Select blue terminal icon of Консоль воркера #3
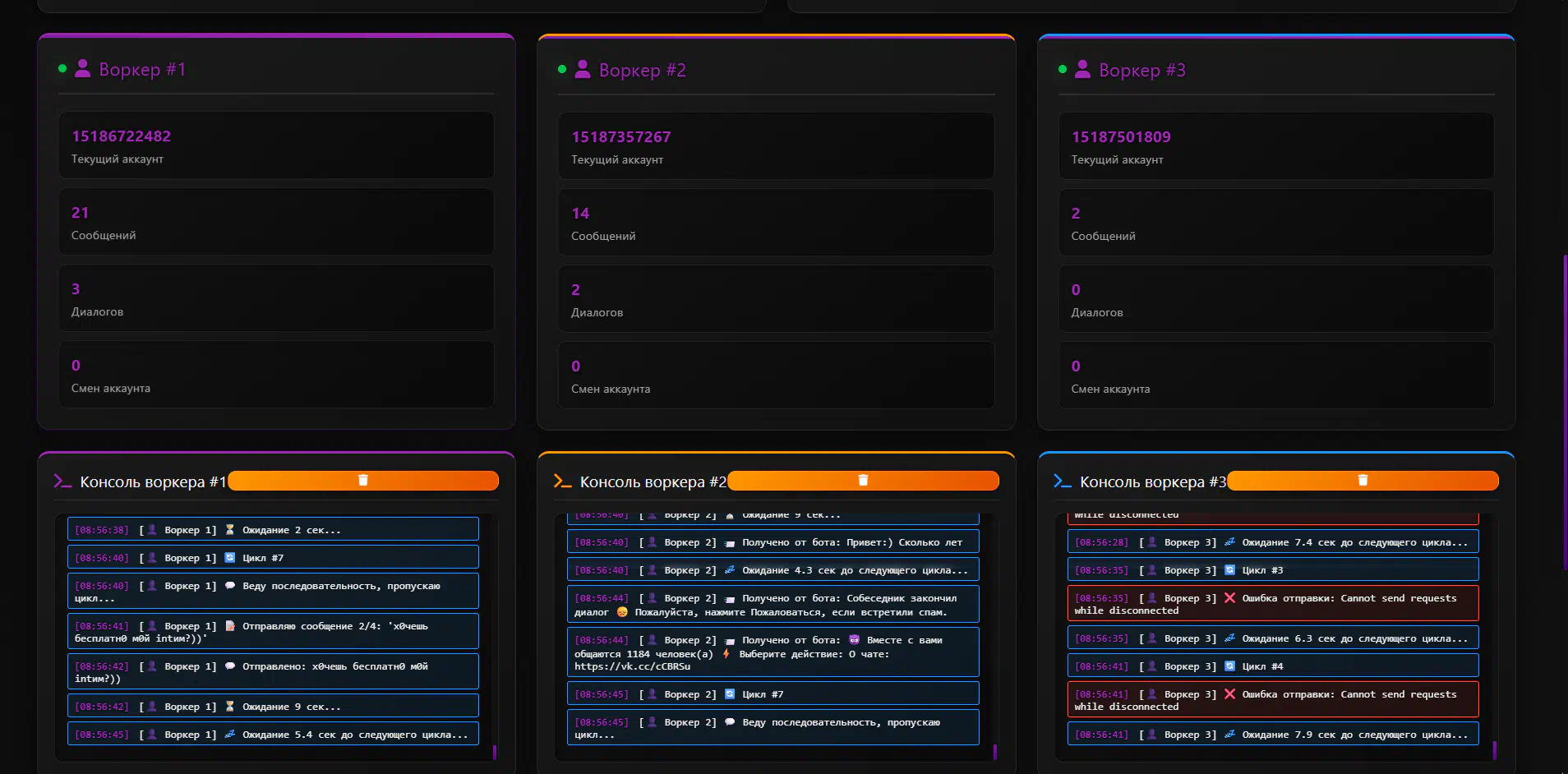The width and height of the screenshot is (1568, 774). [1062, 481]
